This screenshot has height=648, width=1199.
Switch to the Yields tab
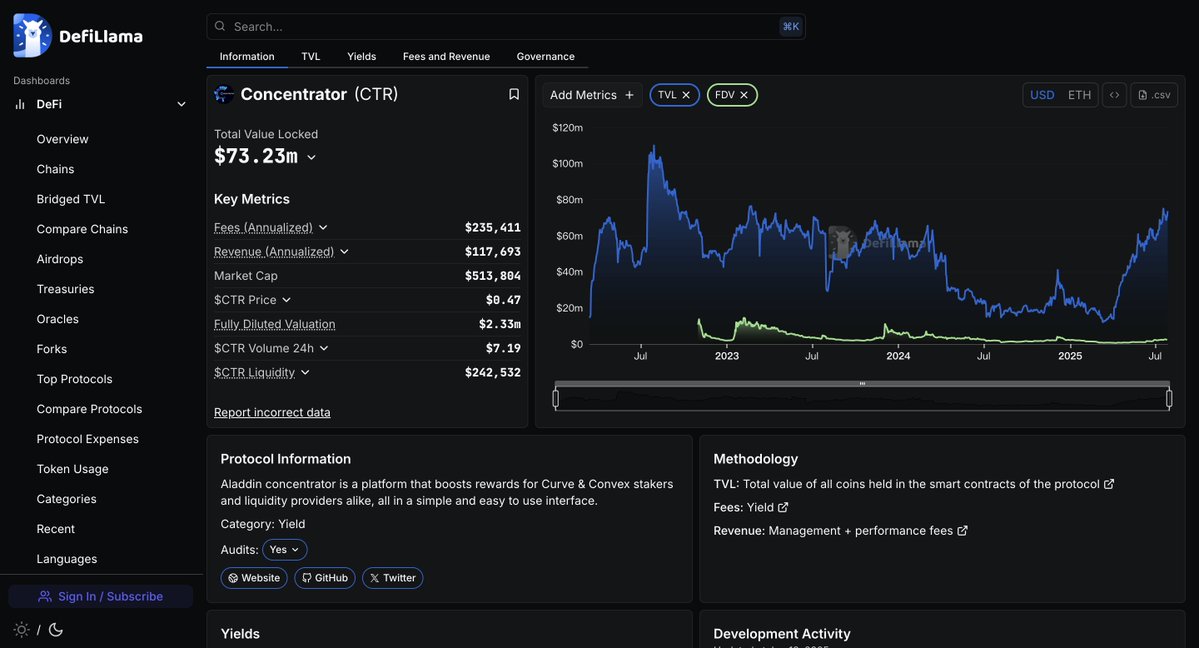tap(362, 57)
